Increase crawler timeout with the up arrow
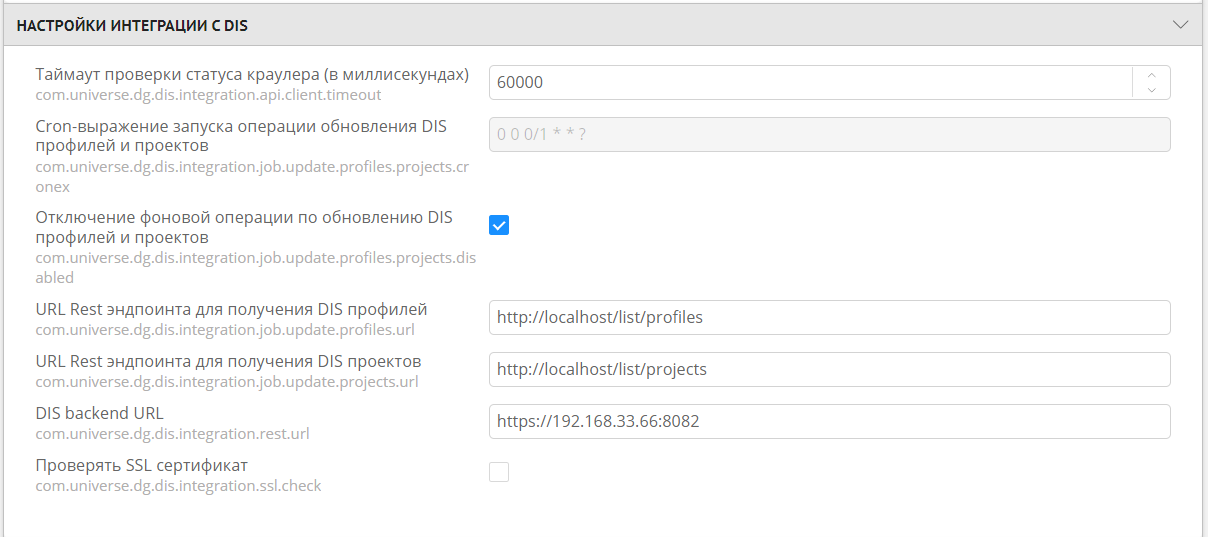 coord(1151,75)
